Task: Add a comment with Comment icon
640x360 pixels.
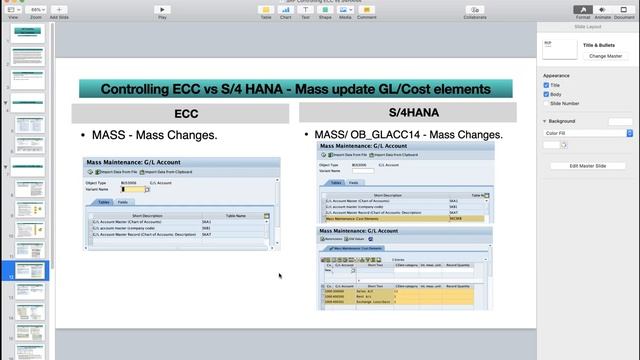Action: pyautogui.click(x=367, y=10)
